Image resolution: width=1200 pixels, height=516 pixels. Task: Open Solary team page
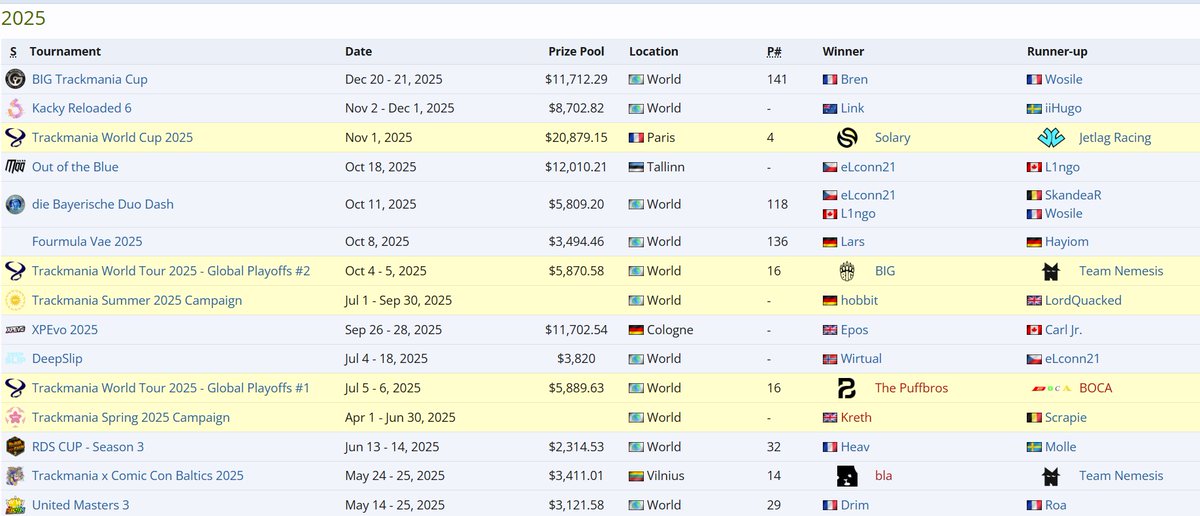coord(892,137)
